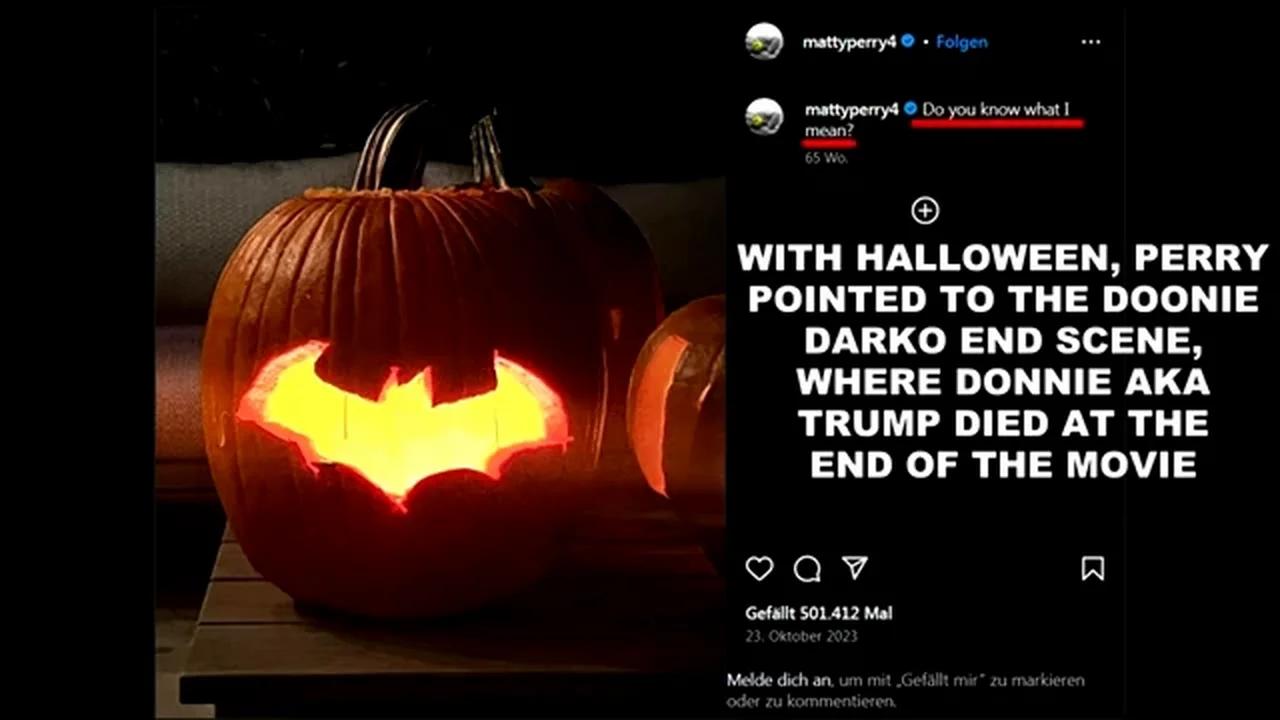The width and height of the screenshot is (1280, 720).
Task: Like the post with the heart icon
Action: click(759, 569)
